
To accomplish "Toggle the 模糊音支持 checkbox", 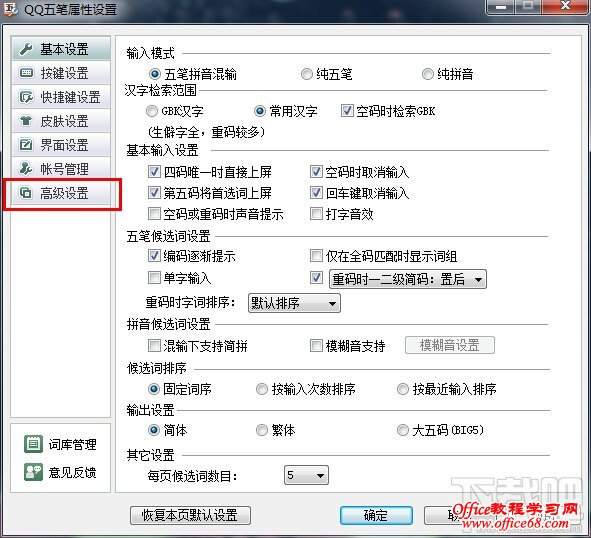I will (316, 345).
